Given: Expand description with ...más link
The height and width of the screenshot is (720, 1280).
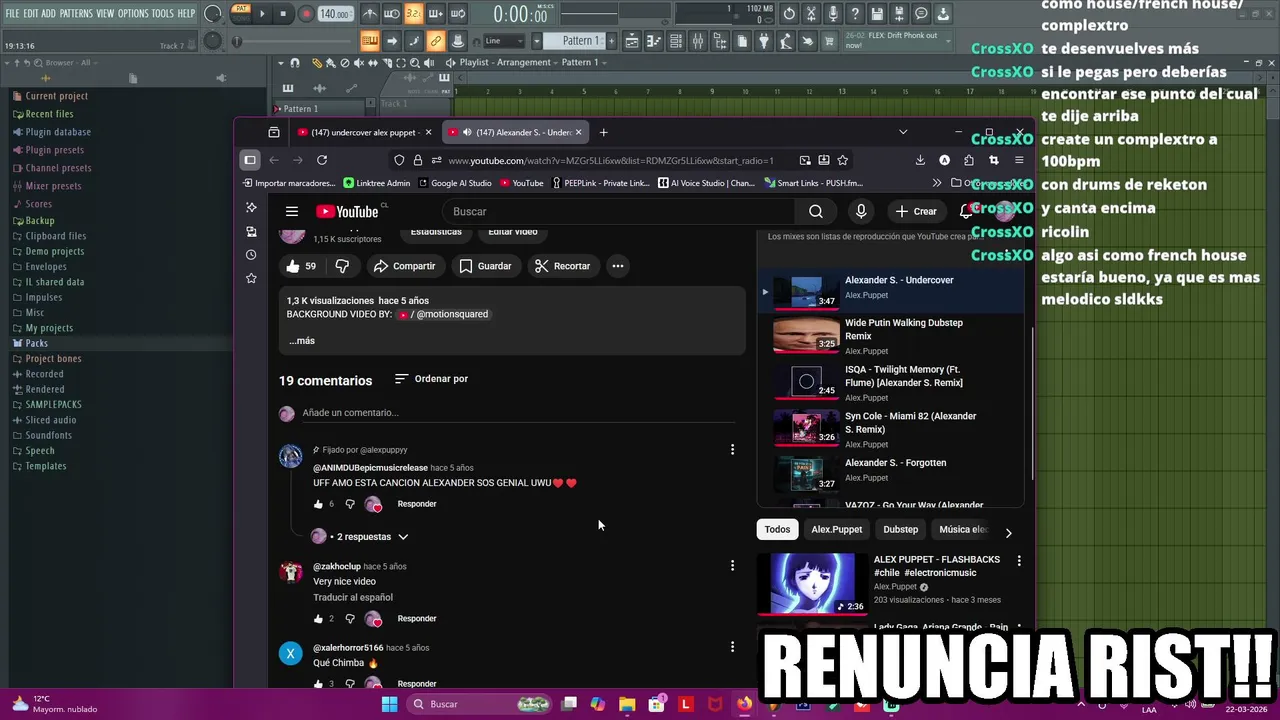Looking at the screenshot, I should coord(302,341).
